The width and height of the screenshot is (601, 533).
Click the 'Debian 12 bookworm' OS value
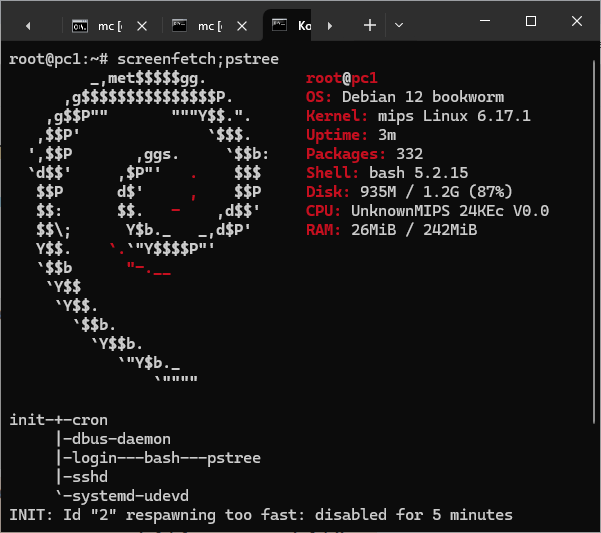pos(423,97)
